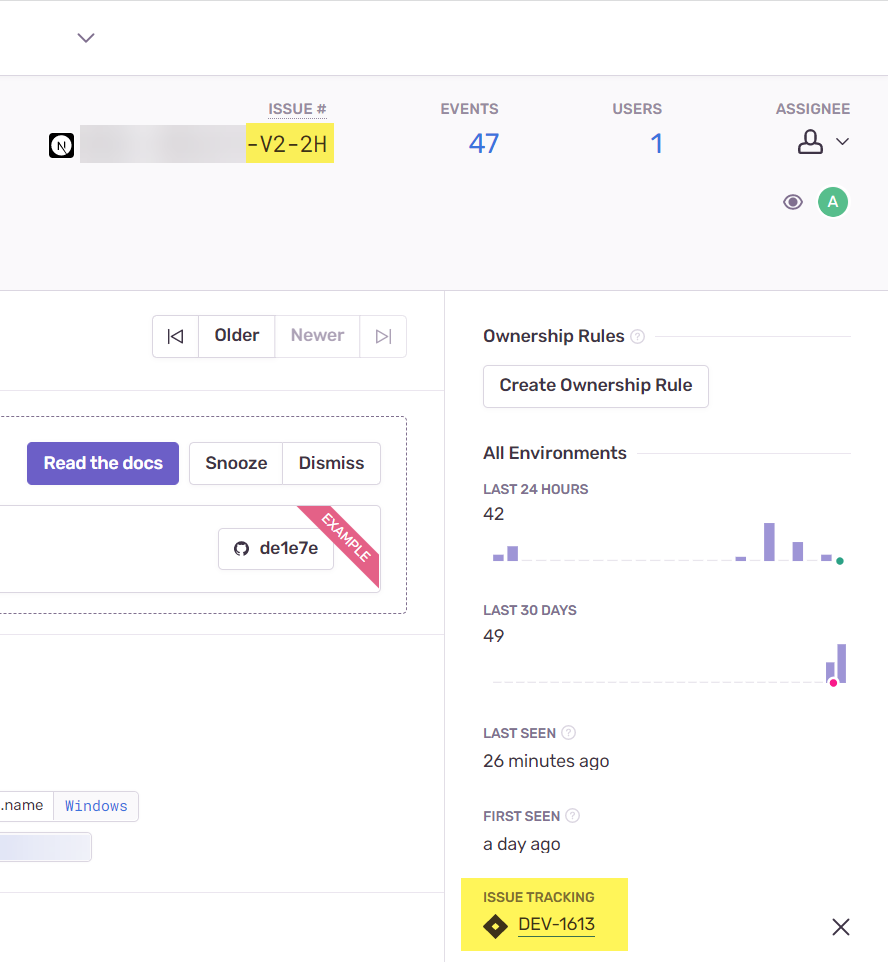This screenshot has width=888, height=962.
Task: Jump to the newest event
Action: (383, 336)
